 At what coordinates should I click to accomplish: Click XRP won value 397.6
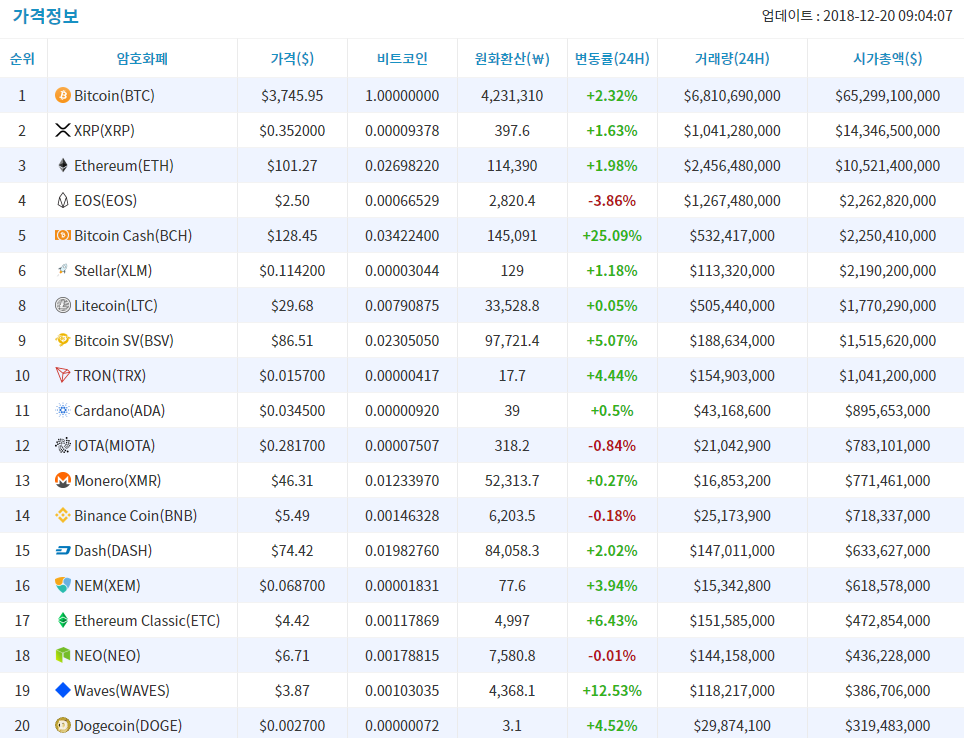(512, 131)
